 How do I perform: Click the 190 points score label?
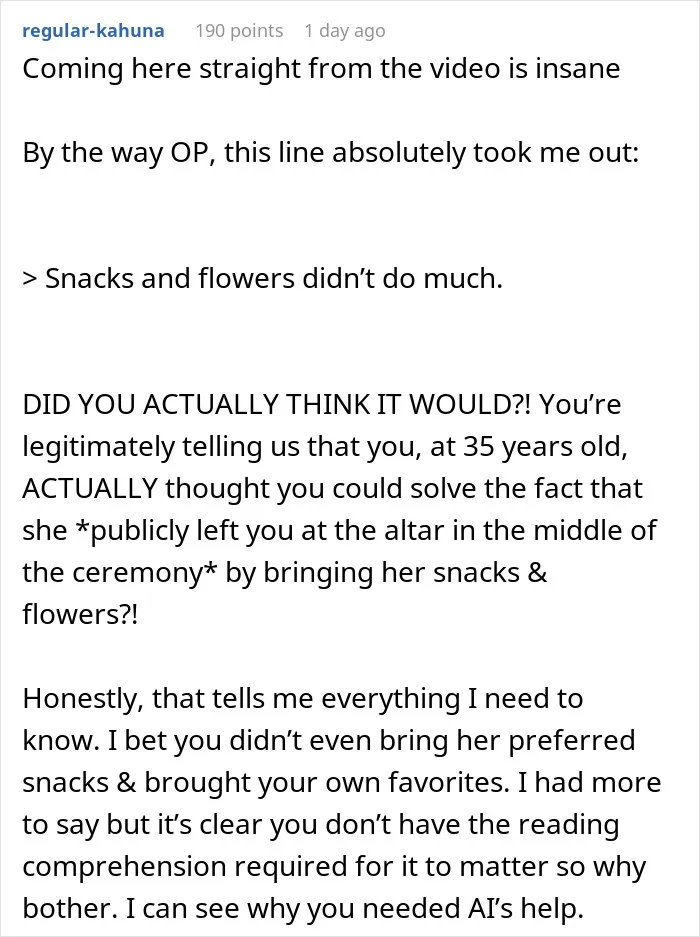239,30
